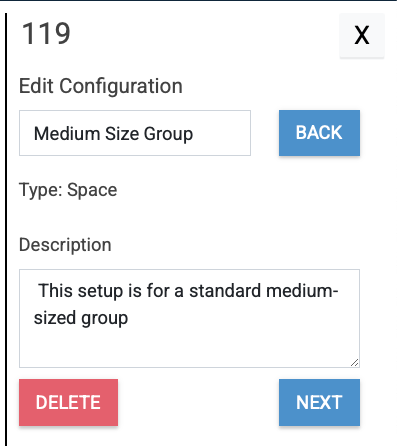397x446 pixels.
Task: Place cursor on 'sized group' line in description
Action: coord(81,318)
